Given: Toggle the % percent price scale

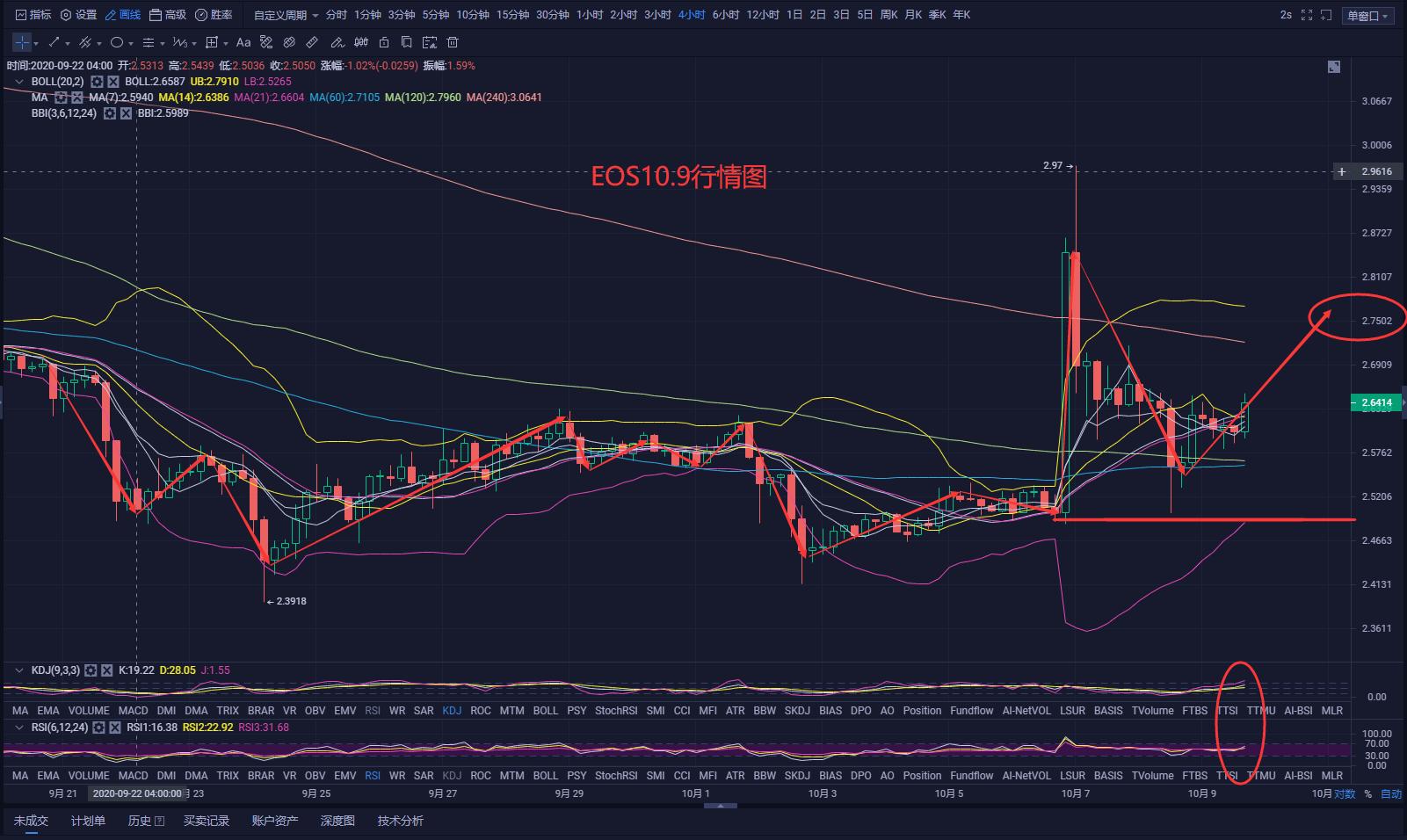Looking at the screenshot, I should [1367, 794].
